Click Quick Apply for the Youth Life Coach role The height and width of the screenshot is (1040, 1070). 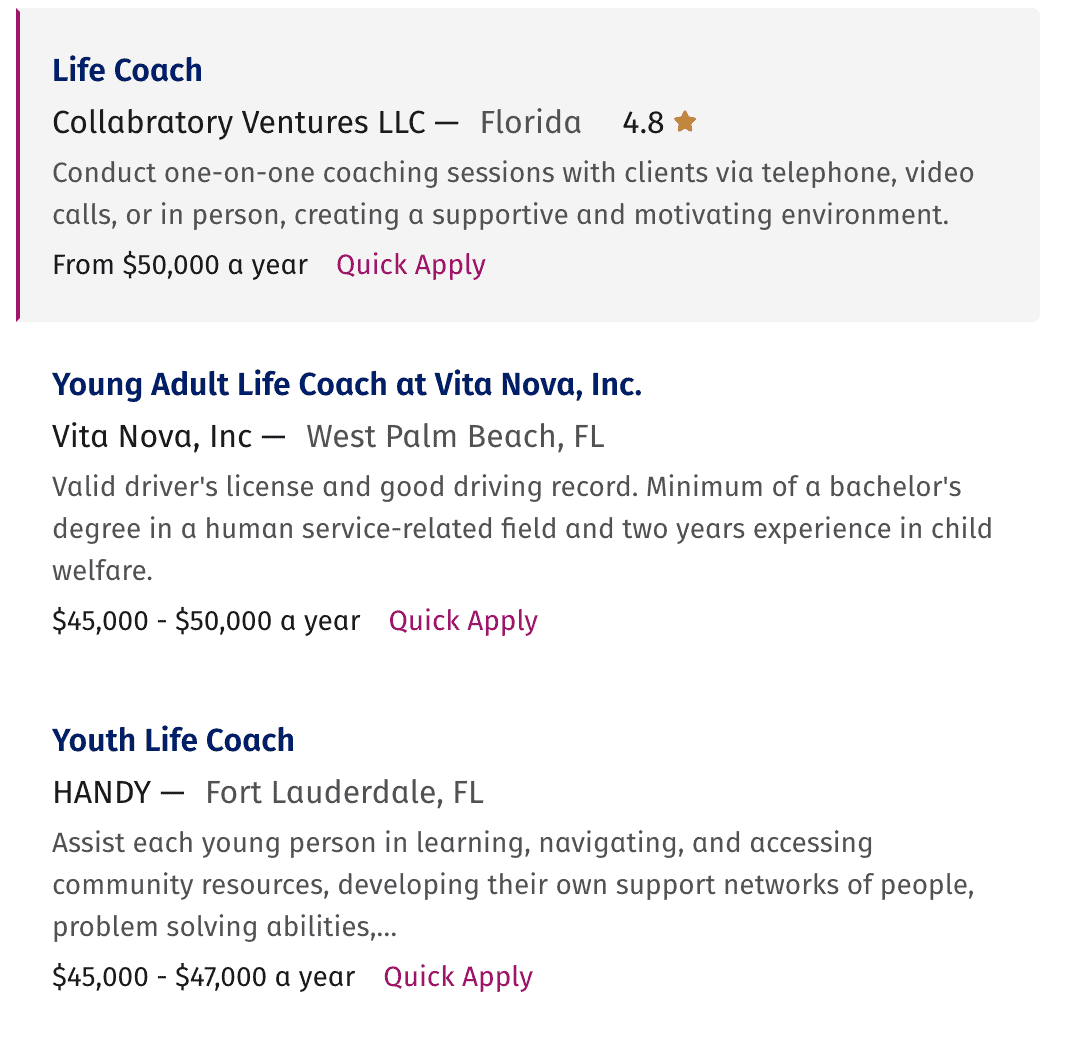pyautogui.click(x=457, y=976)
